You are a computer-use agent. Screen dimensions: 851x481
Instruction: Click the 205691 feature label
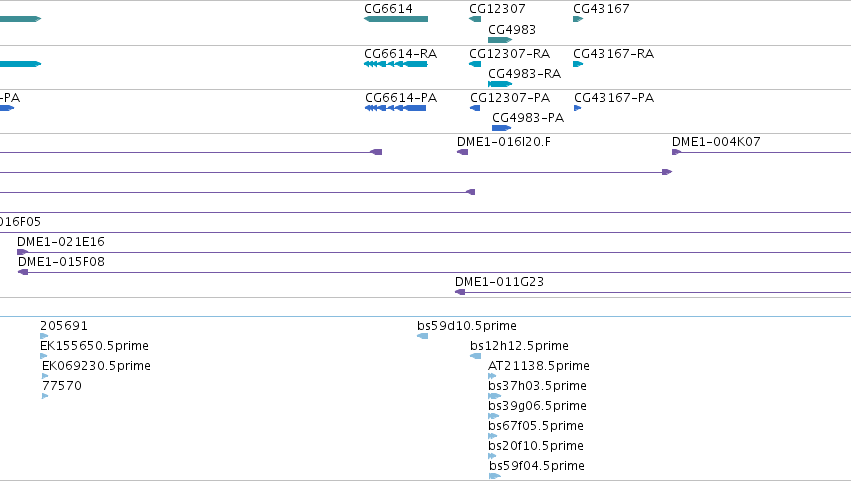click(x=63, y=326)
